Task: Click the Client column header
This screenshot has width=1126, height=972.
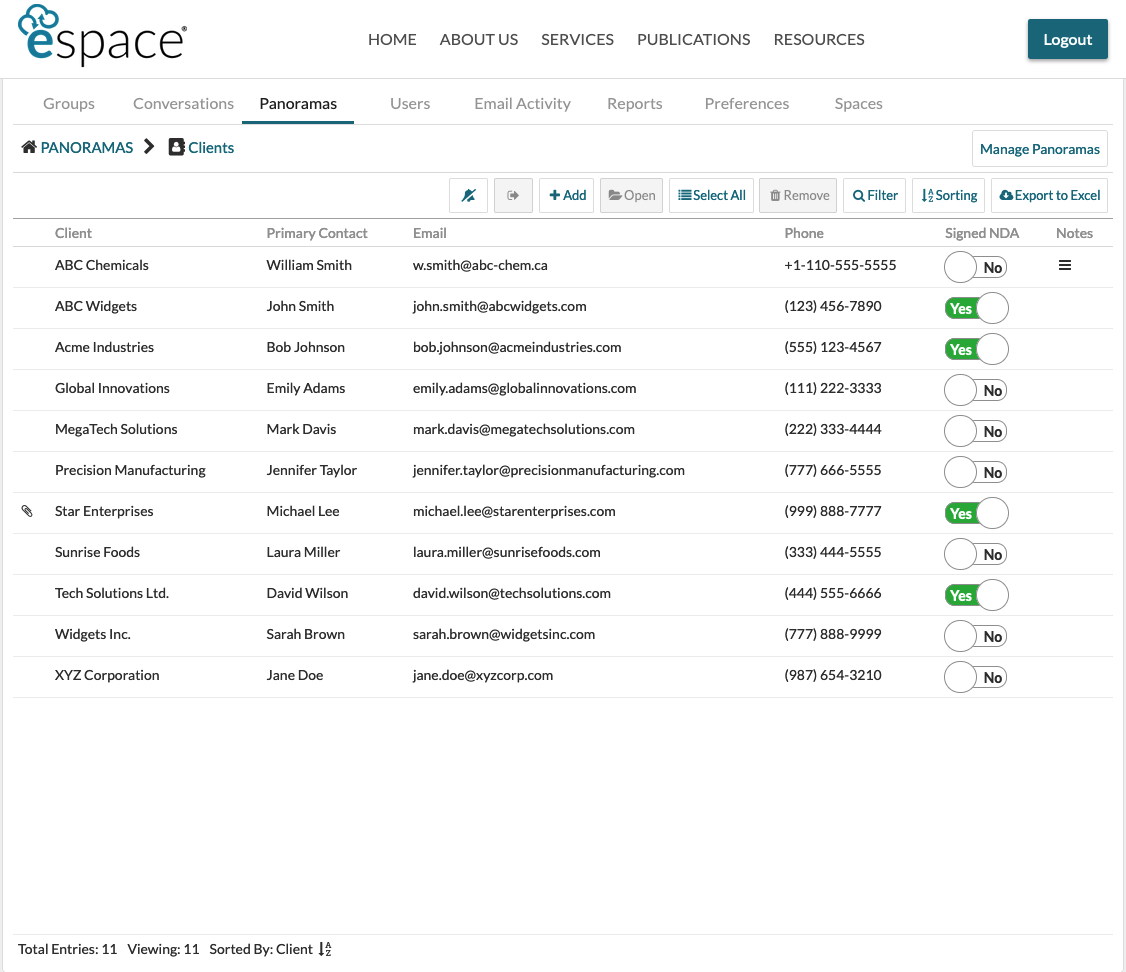Action: click(73, 233)
